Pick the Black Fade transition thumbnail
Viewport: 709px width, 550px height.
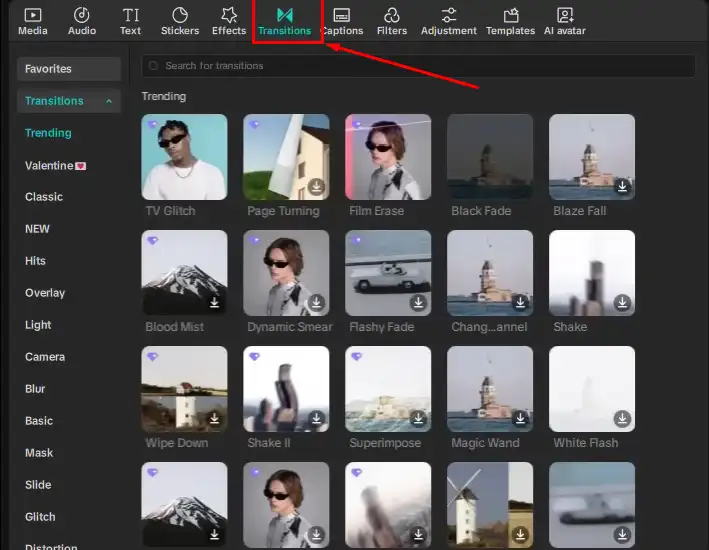490,157
